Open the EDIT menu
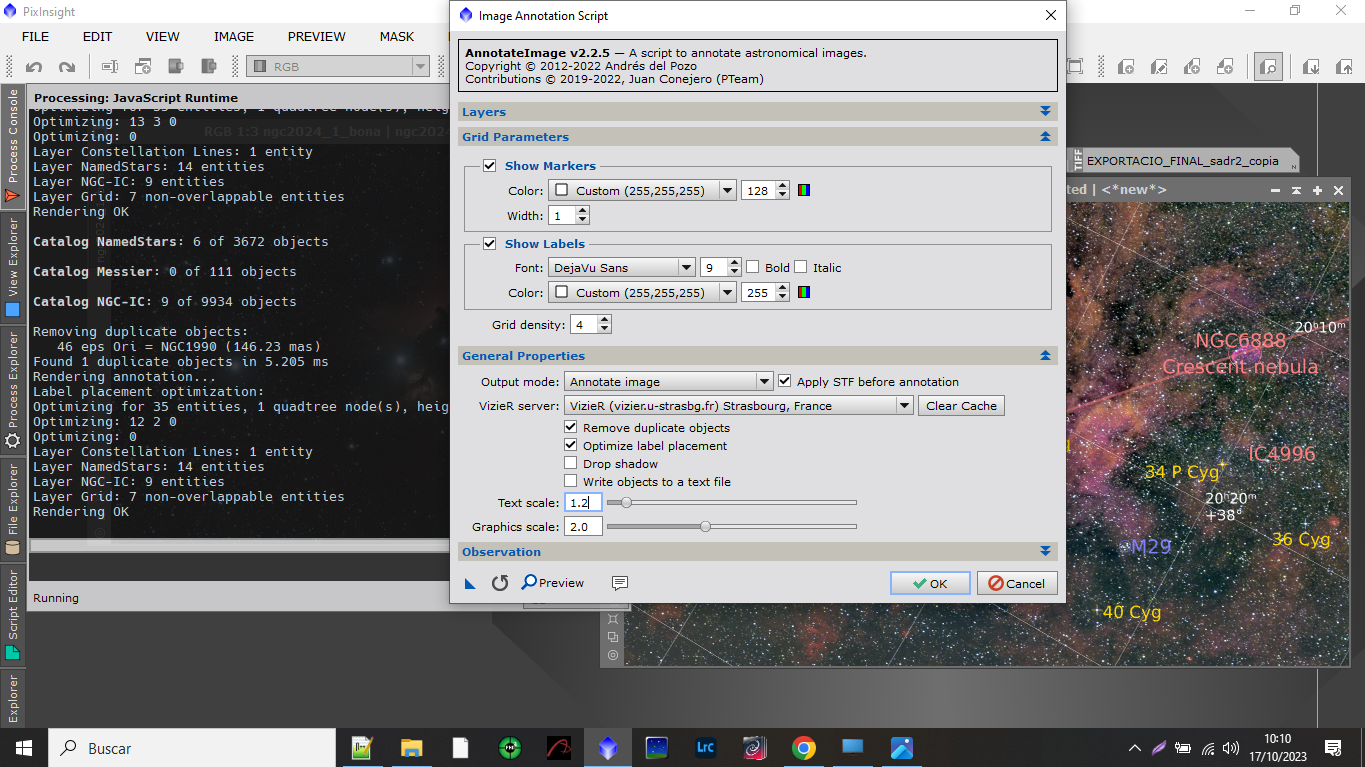1365x767 pixels. pos(97,37)
